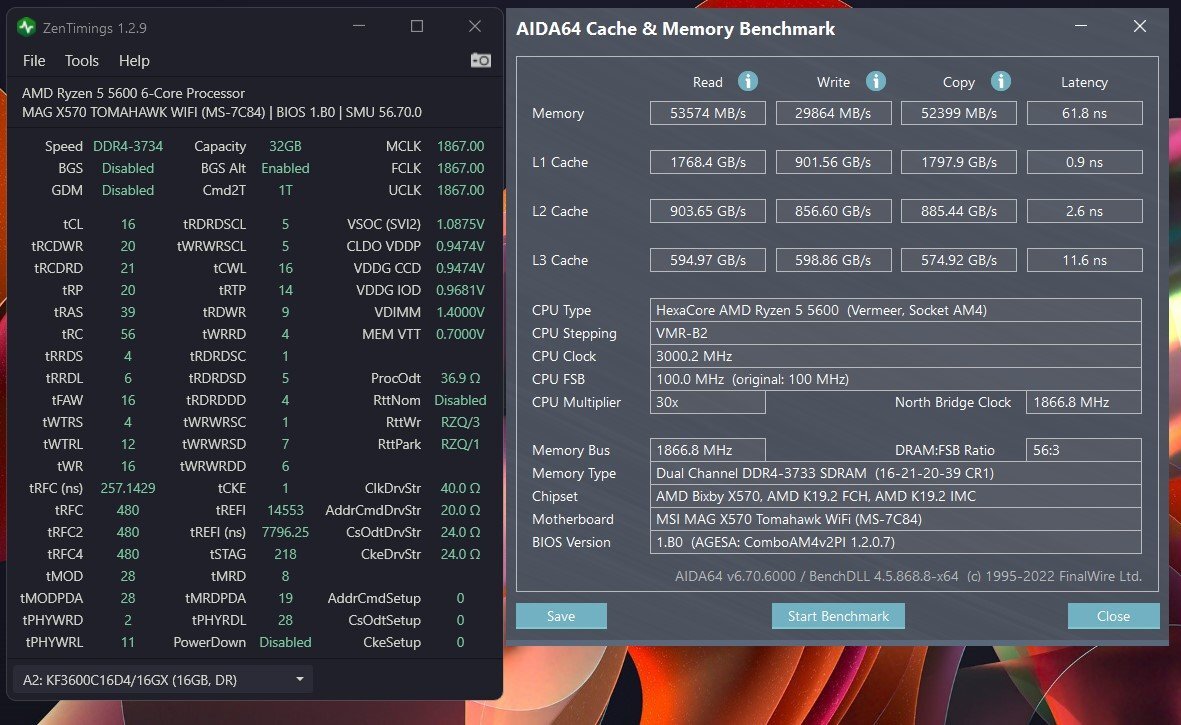Click L1 Cache latency 0.9 ns
This screenshot has width=1181, height=725.
1085,162
